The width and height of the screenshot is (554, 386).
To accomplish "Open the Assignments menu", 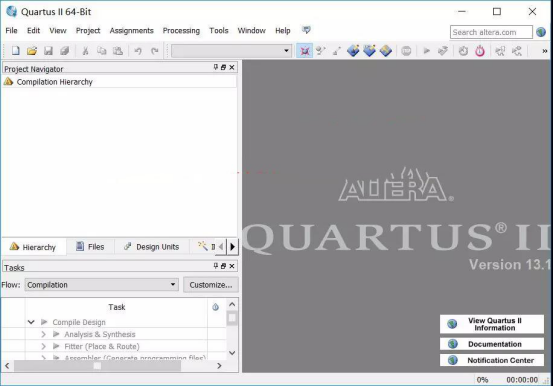I will click(x=131, y=30).
